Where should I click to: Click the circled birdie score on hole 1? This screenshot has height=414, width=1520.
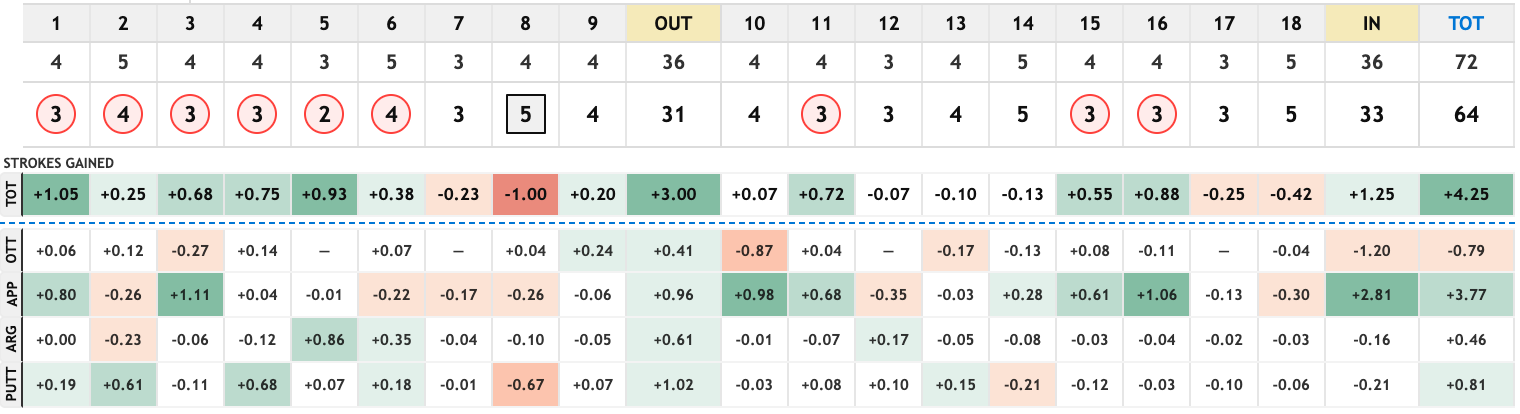click(x=56, y=115)
